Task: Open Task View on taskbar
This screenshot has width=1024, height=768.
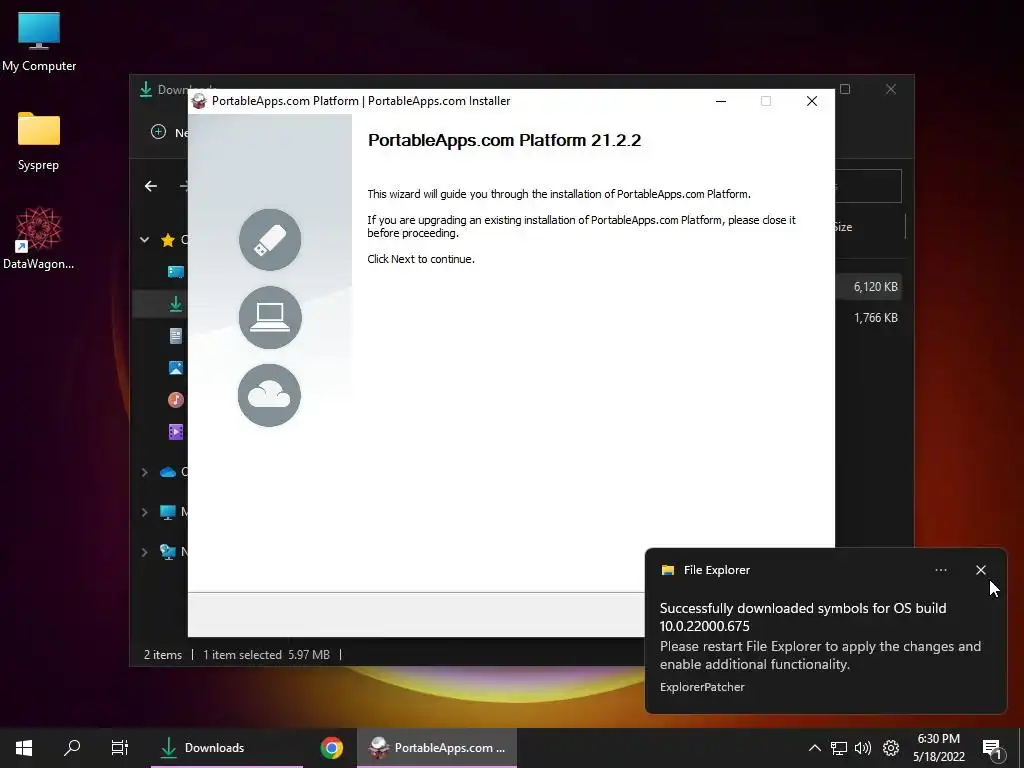Action: (120, 748)
